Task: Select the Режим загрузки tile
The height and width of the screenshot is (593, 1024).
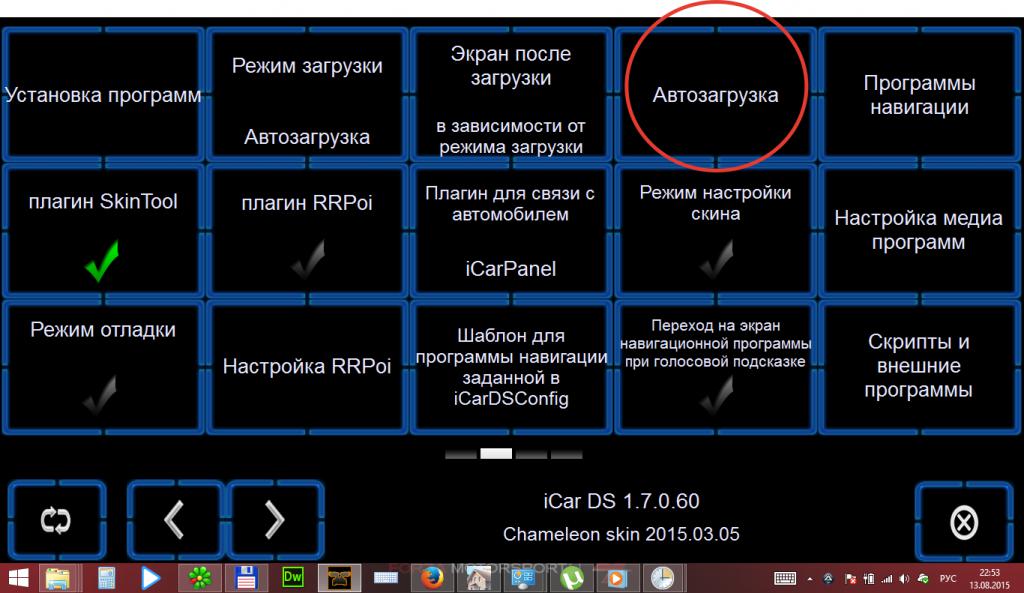Action: click(x=307, y=94)
